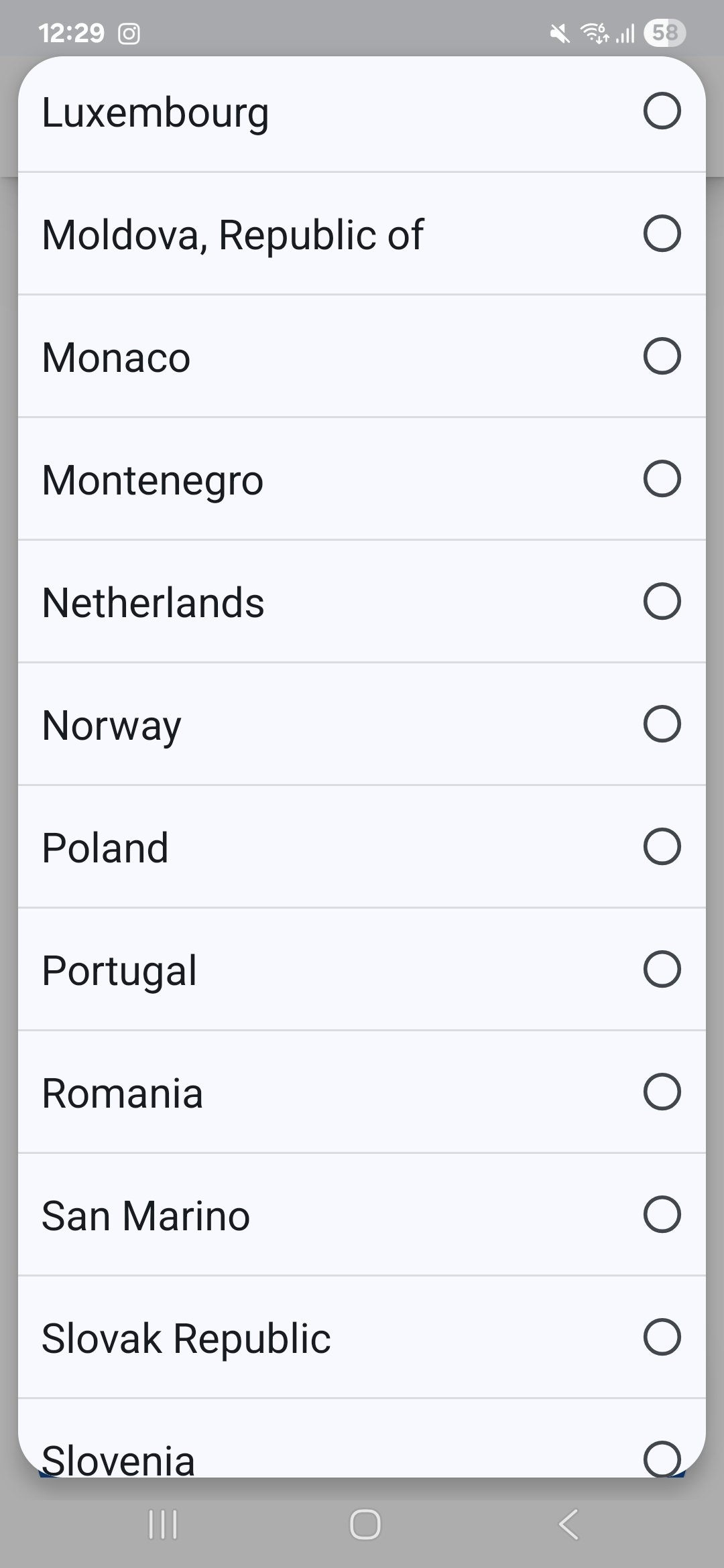Tap the muted sound status icon
The width and height of the screenshot is (724, 1568).
point(560,34)
